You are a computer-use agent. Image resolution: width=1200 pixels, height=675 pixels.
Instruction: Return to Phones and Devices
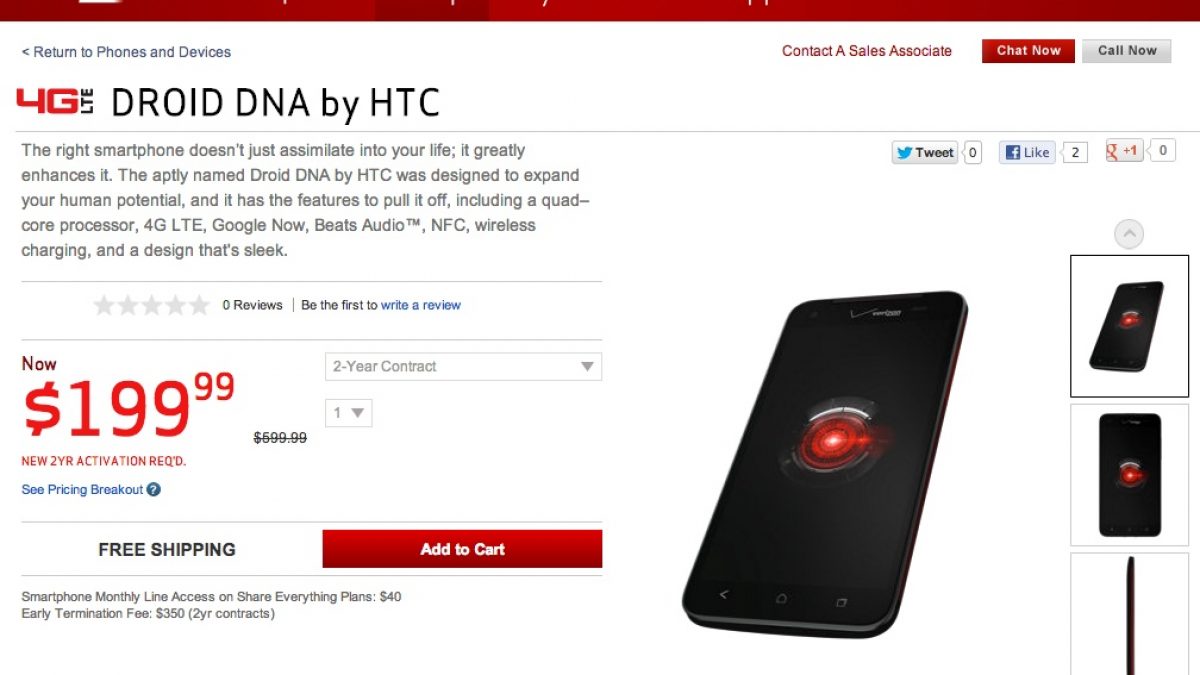126,52
